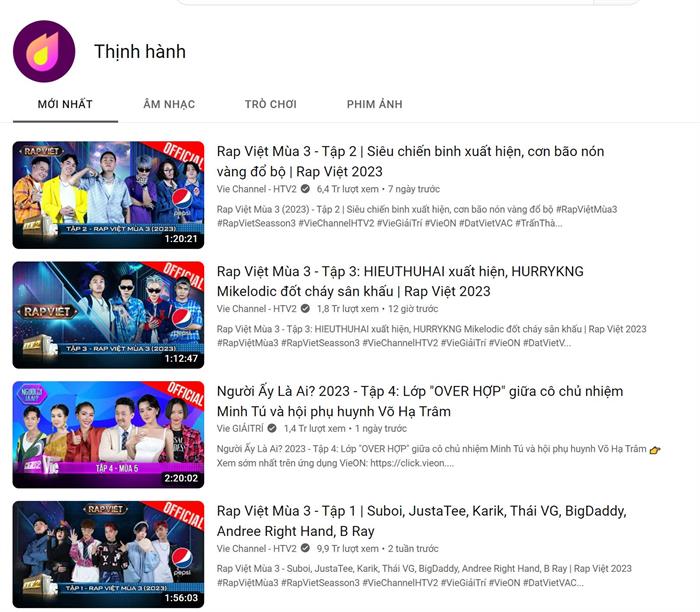Open title Người Ấy Là Ai? 2023 Tập 4
The height and width of the screenshot is (612, 700).
click(x=420, y=401)
